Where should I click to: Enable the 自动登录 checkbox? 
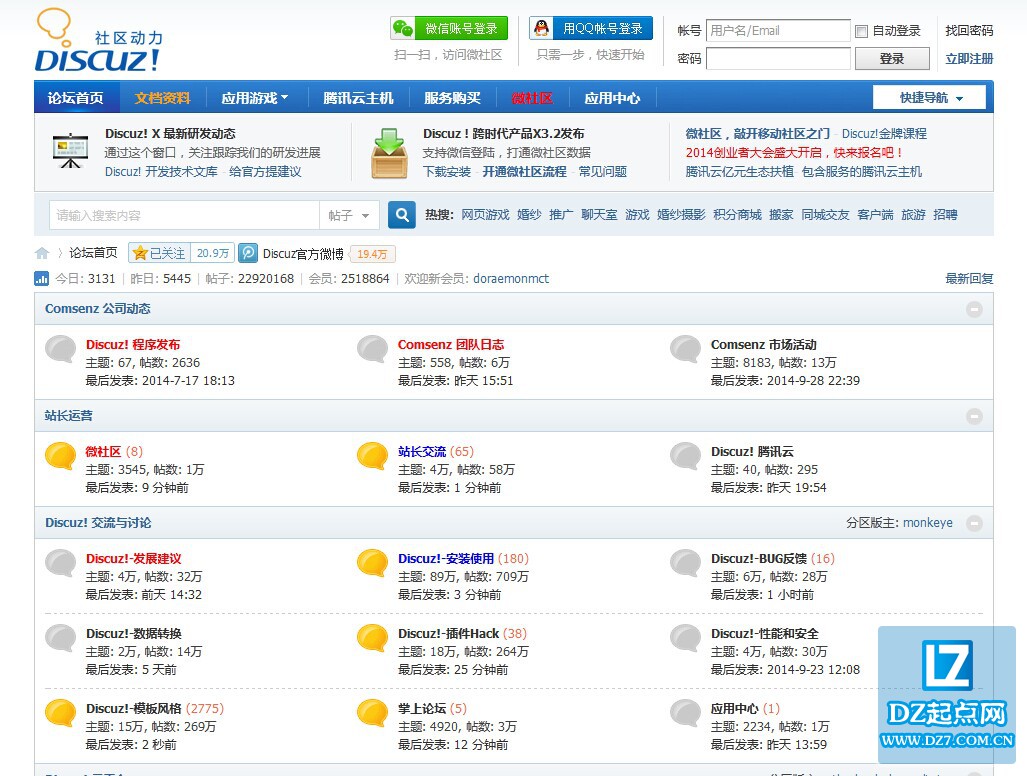pyautogui.click(x=861, y=31)
